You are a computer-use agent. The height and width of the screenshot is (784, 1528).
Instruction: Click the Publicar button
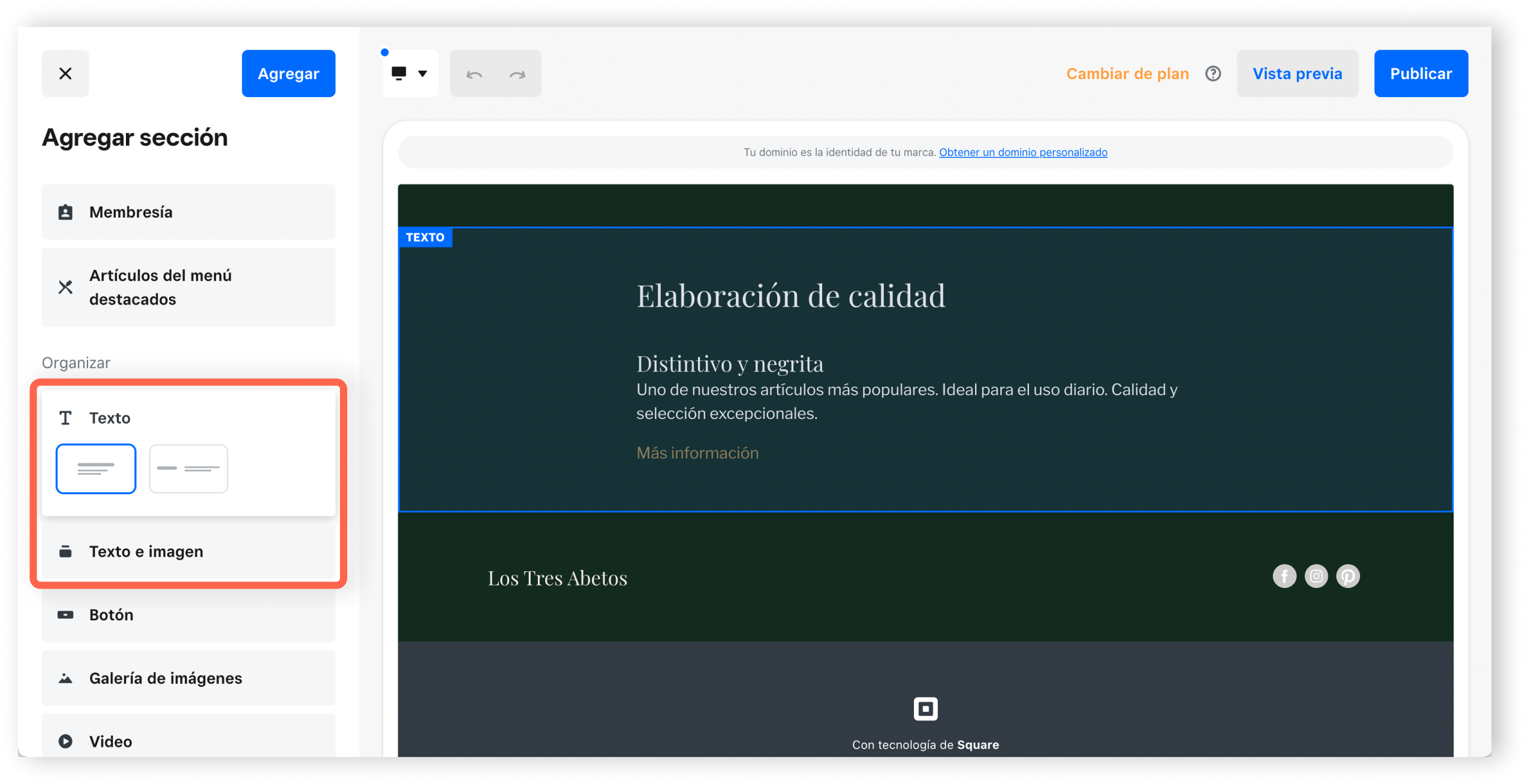click(x=1421, y=73)
